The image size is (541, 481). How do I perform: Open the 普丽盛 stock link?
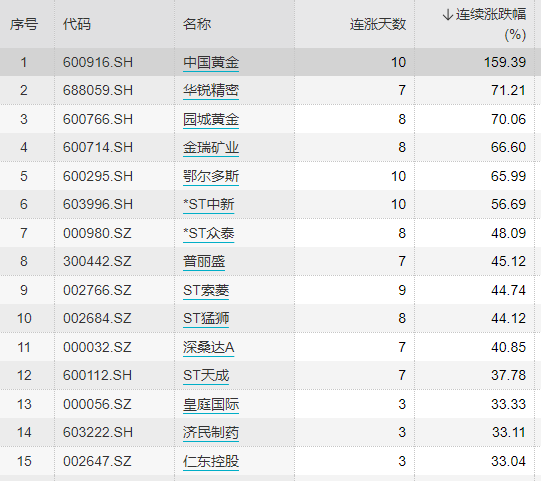[x=204, y=261]
